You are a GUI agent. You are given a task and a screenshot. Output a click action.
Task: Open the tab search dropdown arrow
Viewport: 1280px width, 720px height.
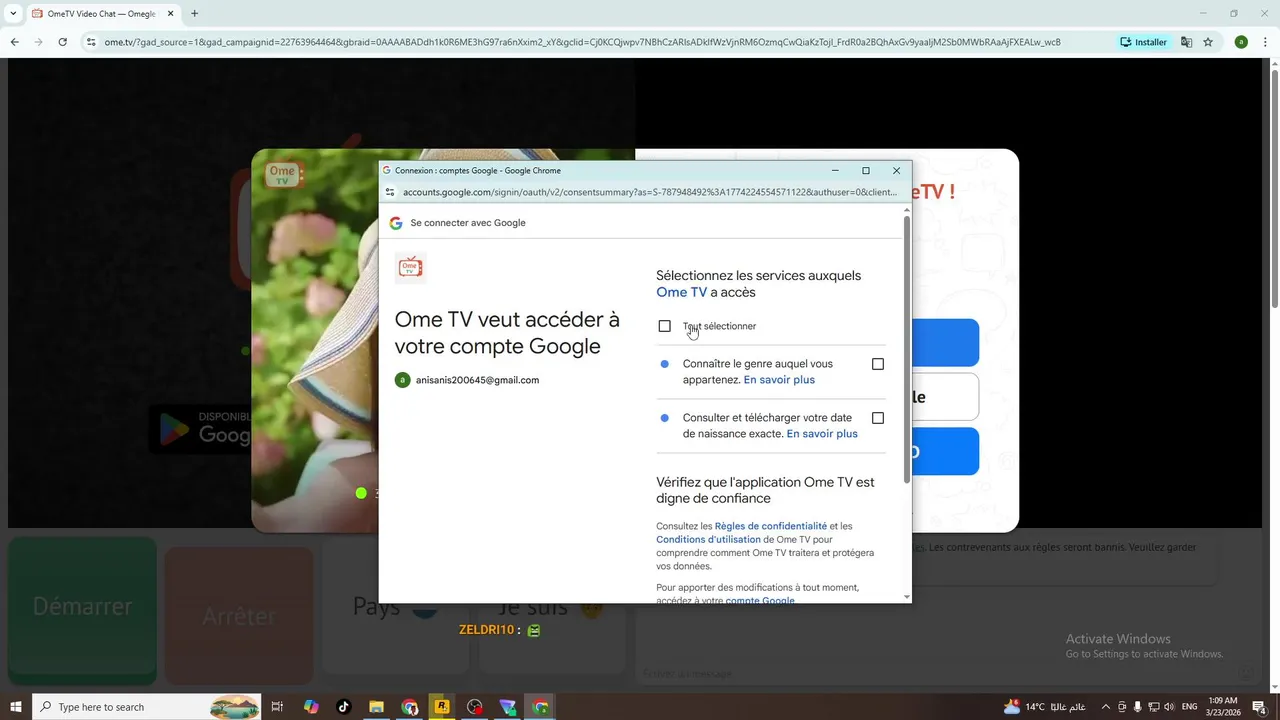click(13, 14)
